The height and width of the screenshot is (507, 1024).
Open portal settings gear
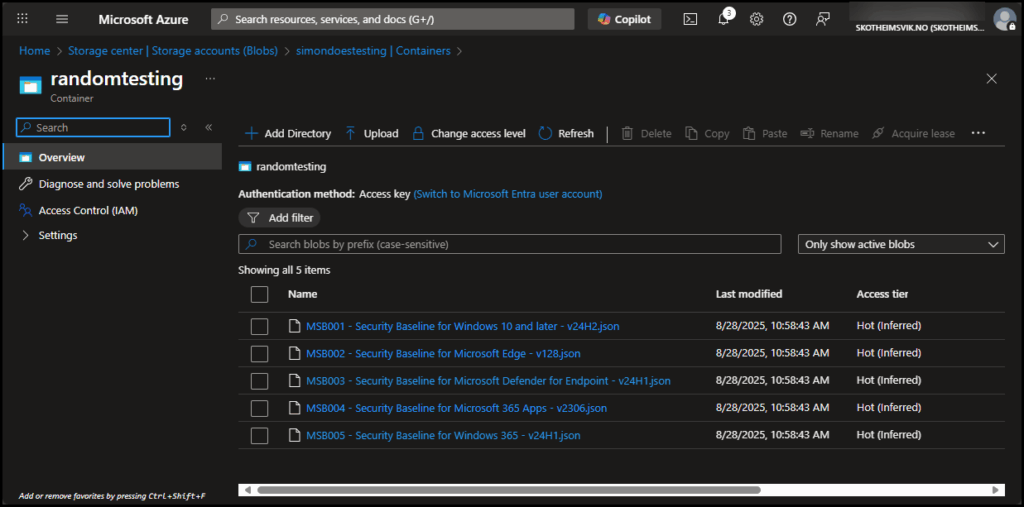tap(756, 19)
